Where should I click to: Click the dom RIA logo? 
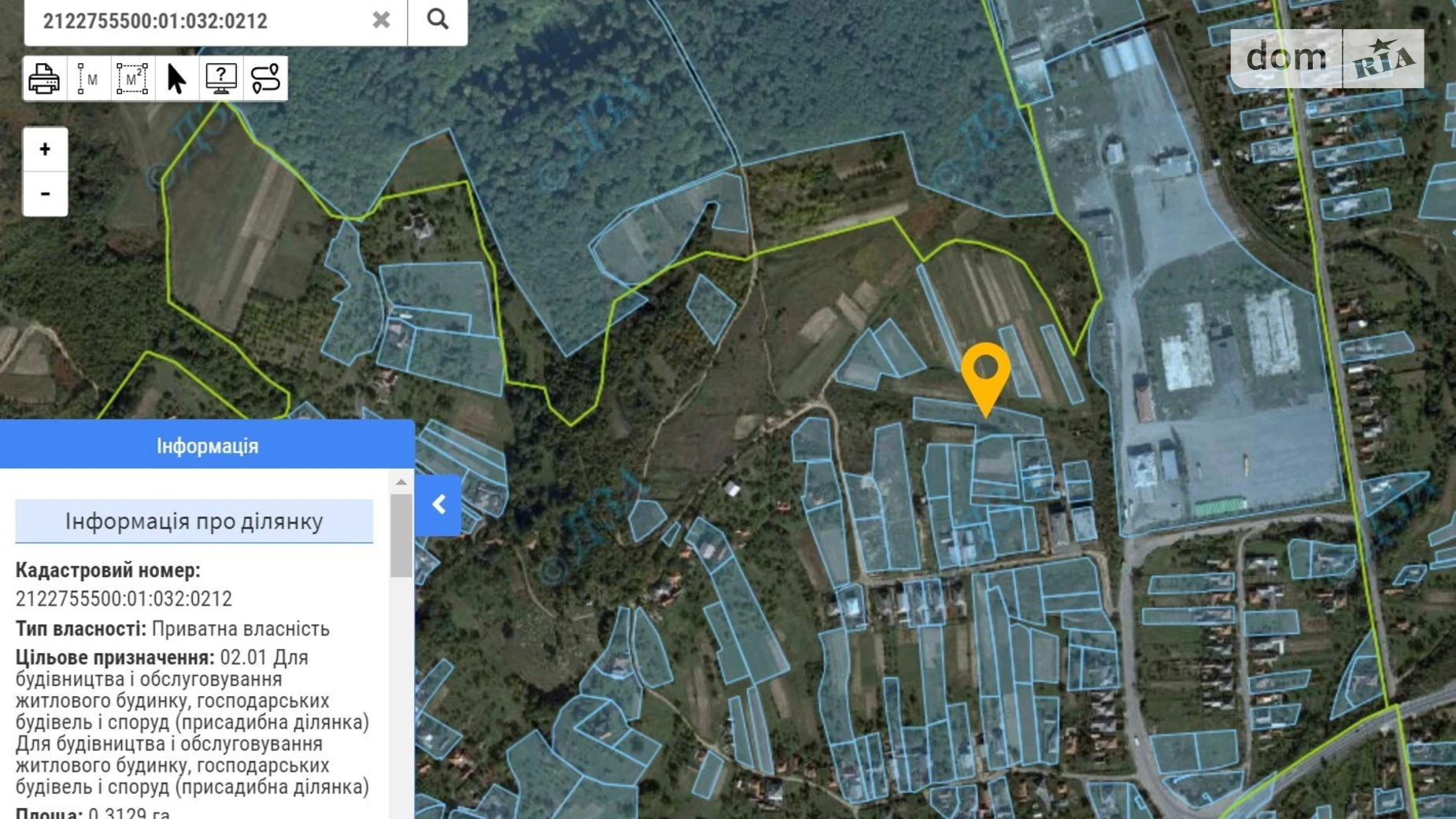point(1327,58)
